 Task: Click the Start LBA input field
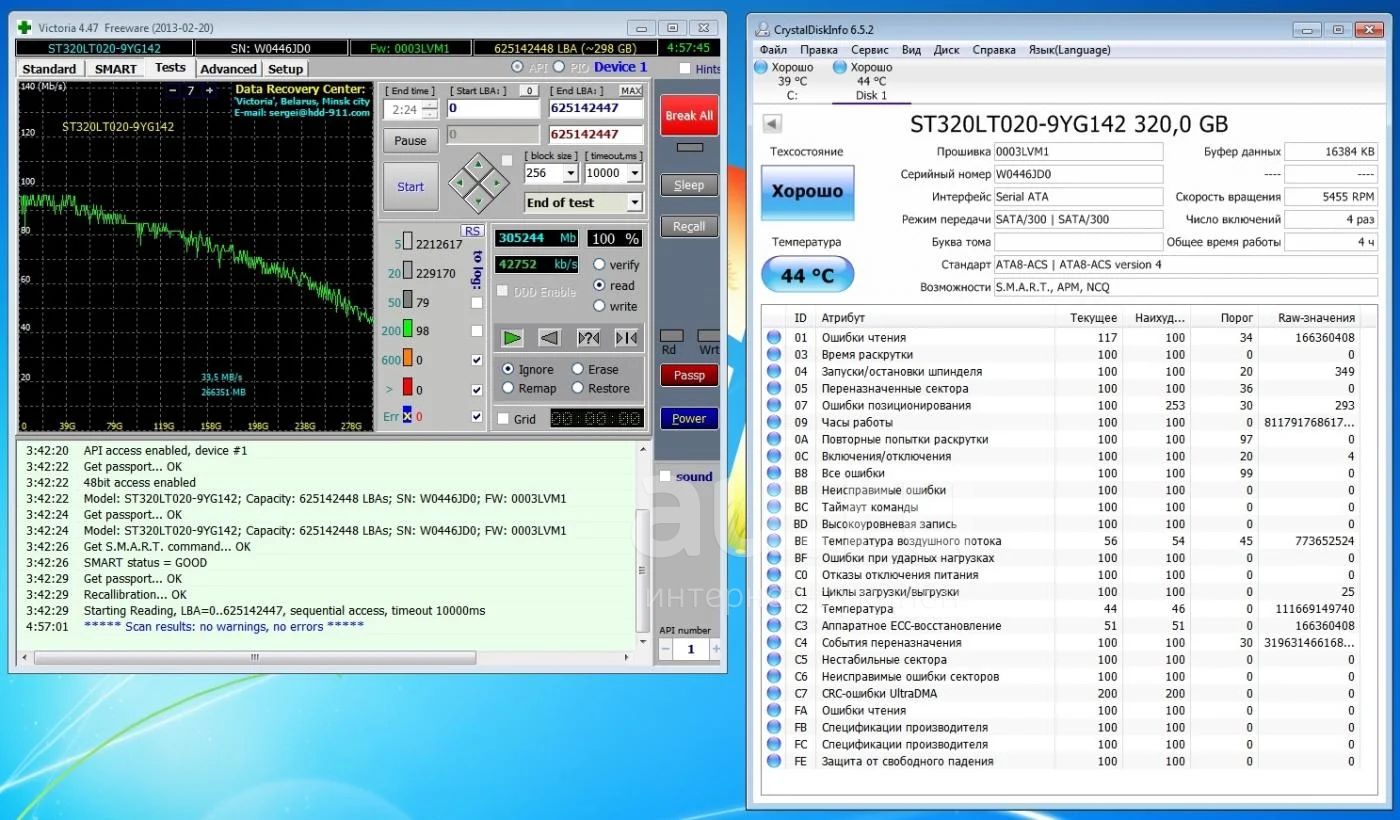(x=493, y=108)
